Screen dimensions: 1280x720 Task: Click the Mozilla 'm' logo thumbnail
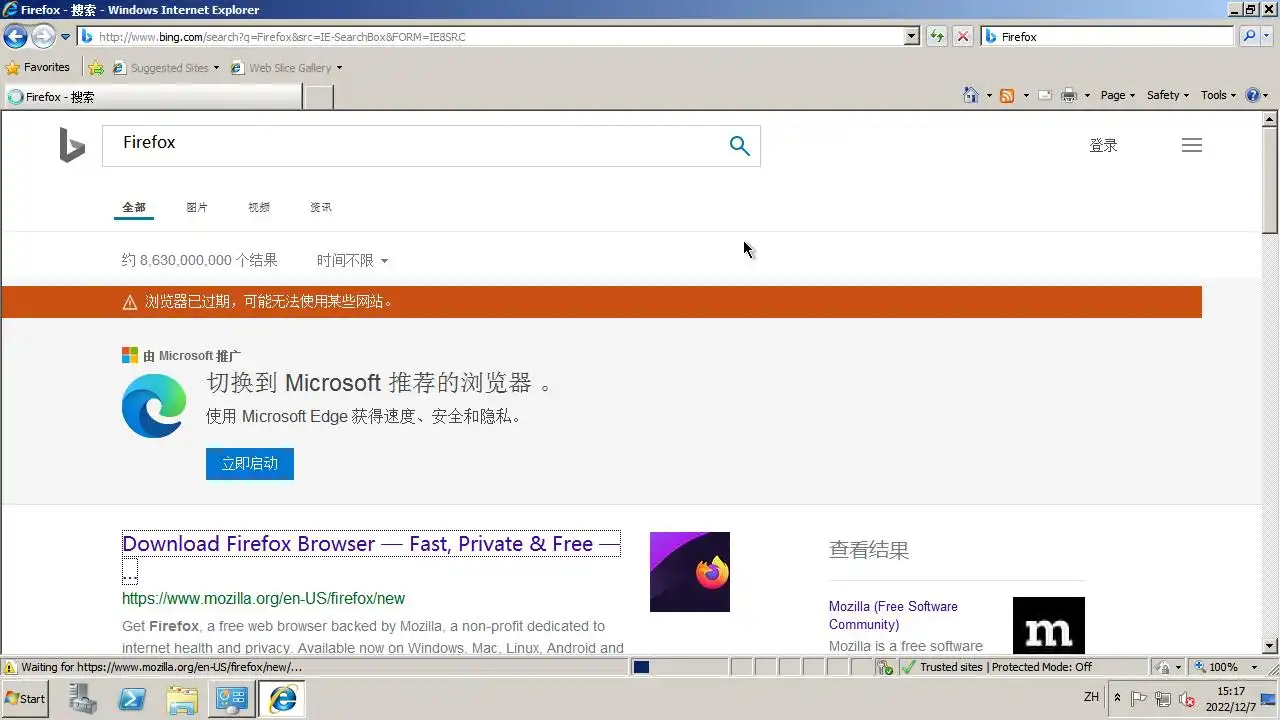click(x=1049, y=626)
